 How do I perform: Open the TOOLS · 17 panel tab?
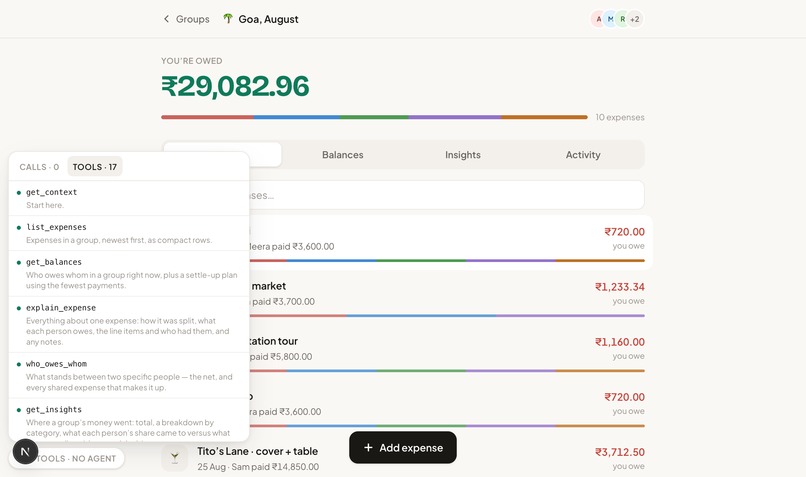95,167
